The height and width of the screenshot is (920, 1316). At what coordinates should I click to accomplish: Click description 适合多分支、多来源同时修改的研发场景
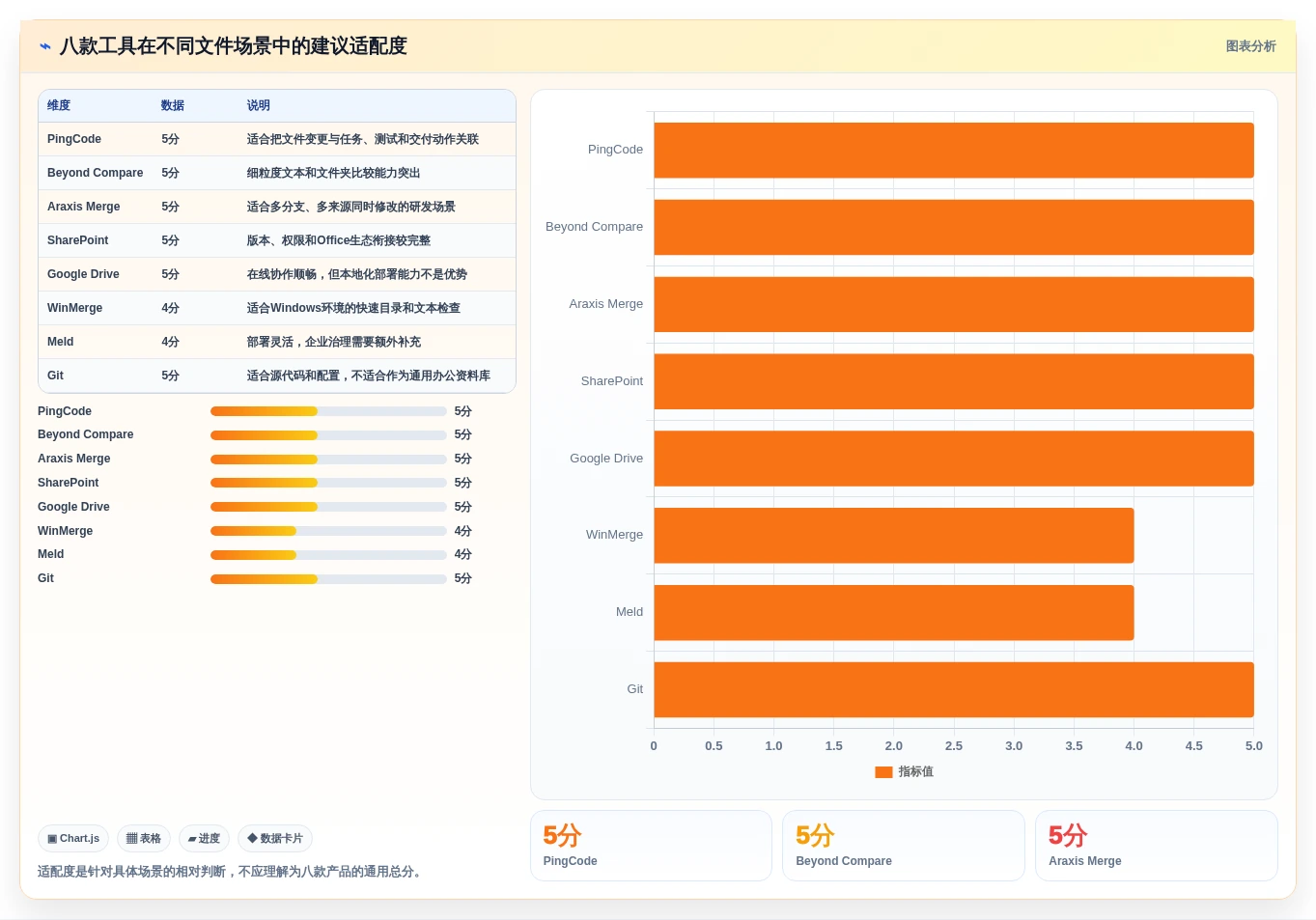click(x=351, y=207)
